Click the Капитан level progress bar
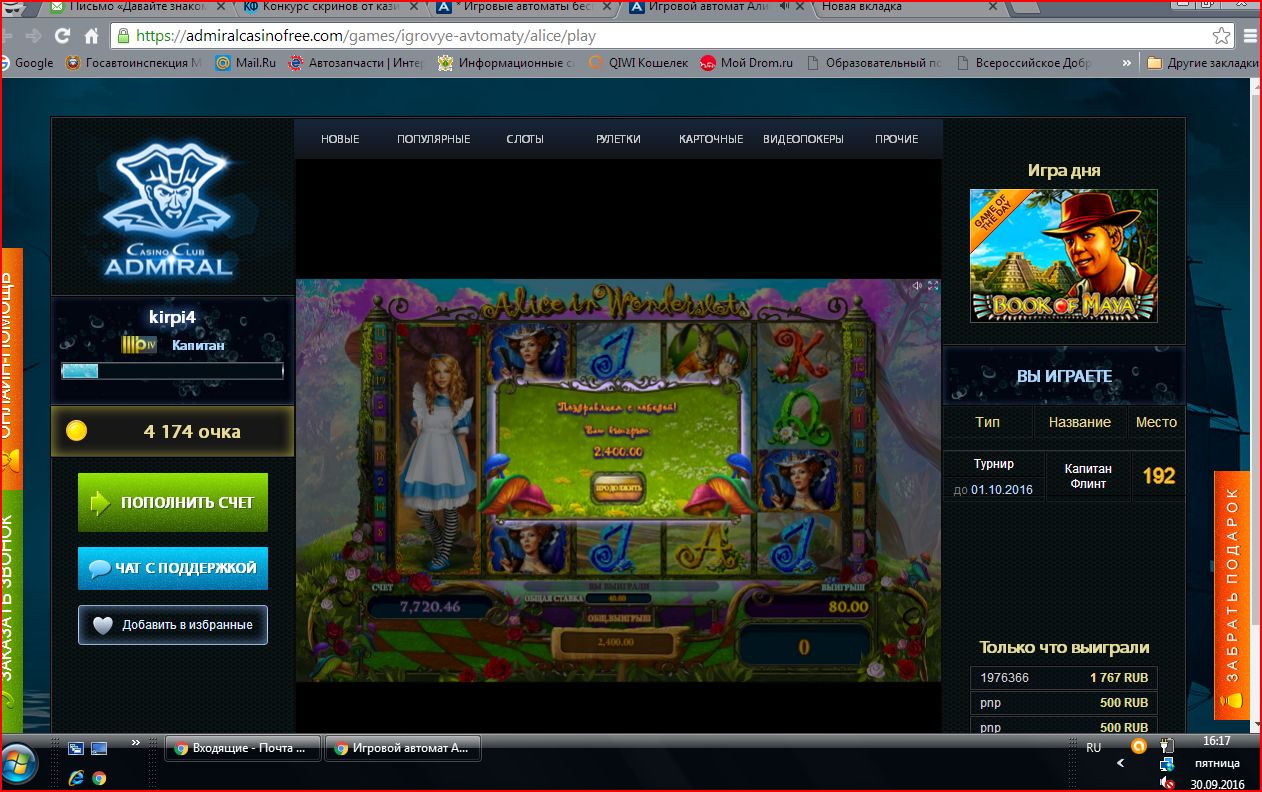 [172, 371]
